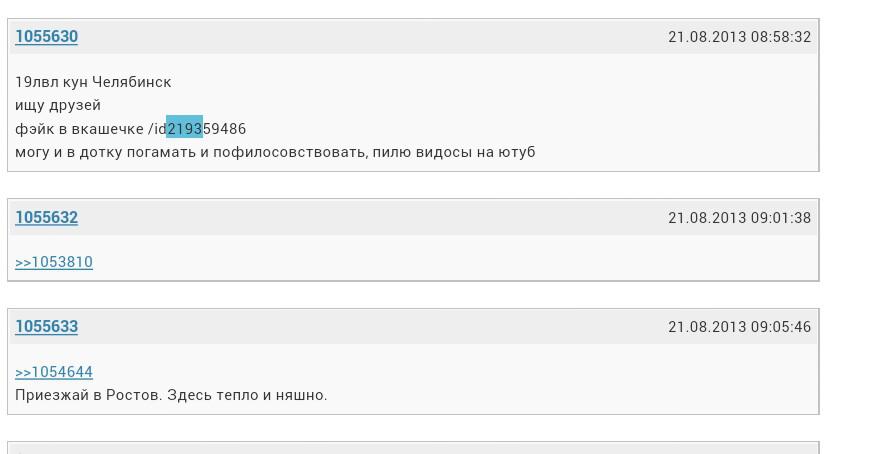Open post number 1055632 link
Viewport: 871px width, 454px height.
tap(46, 218)
